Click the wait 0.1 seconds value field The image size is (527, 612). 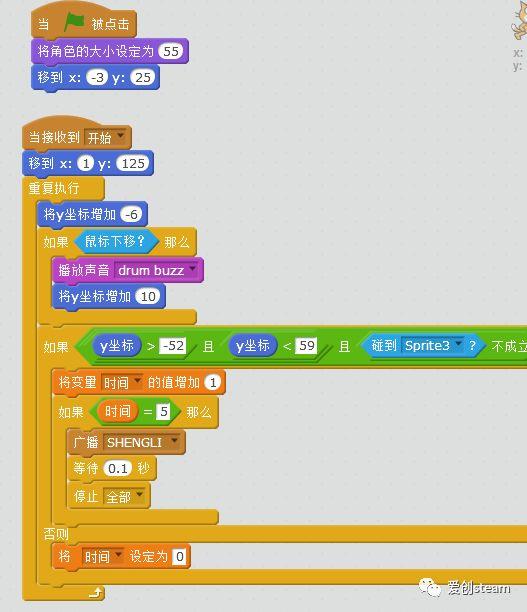click(118, 468)
